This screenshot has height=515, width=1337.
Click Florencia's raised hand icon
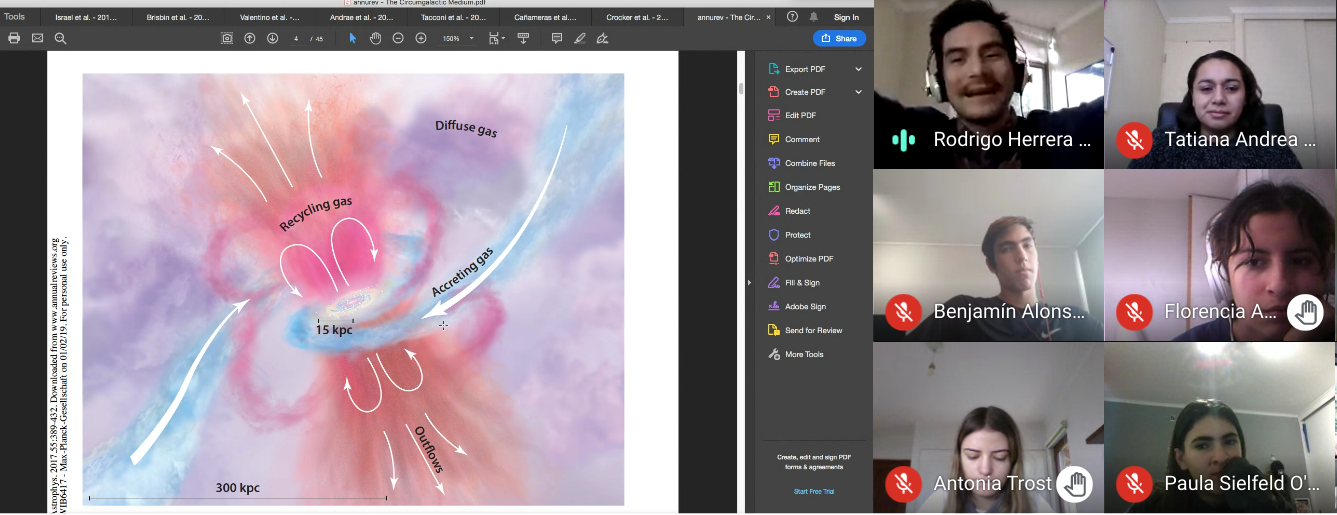click(x=1305, y=312)
